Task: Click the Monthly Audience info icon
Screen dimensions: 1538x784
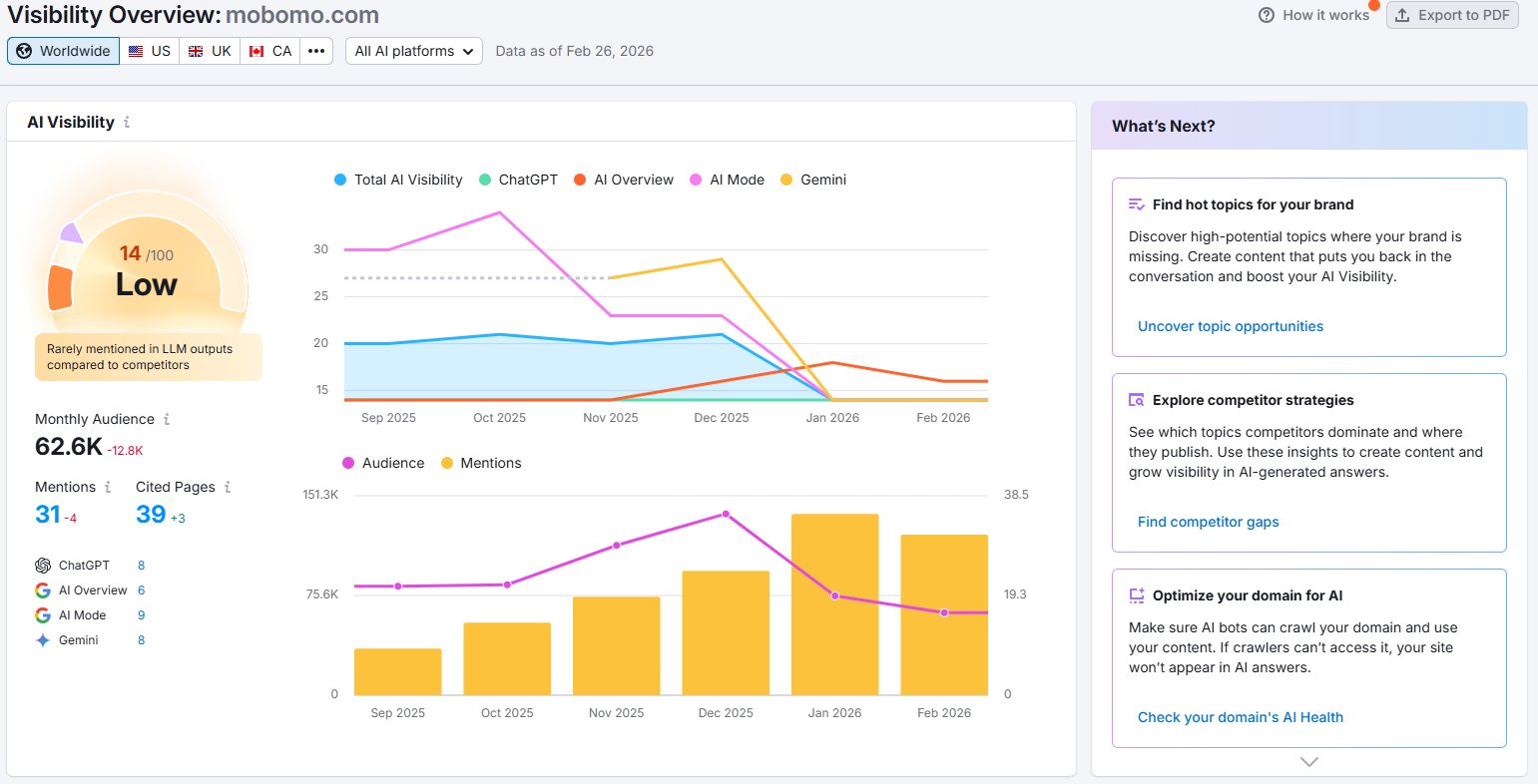Action: pyautogui.click(x=167, y=420)
